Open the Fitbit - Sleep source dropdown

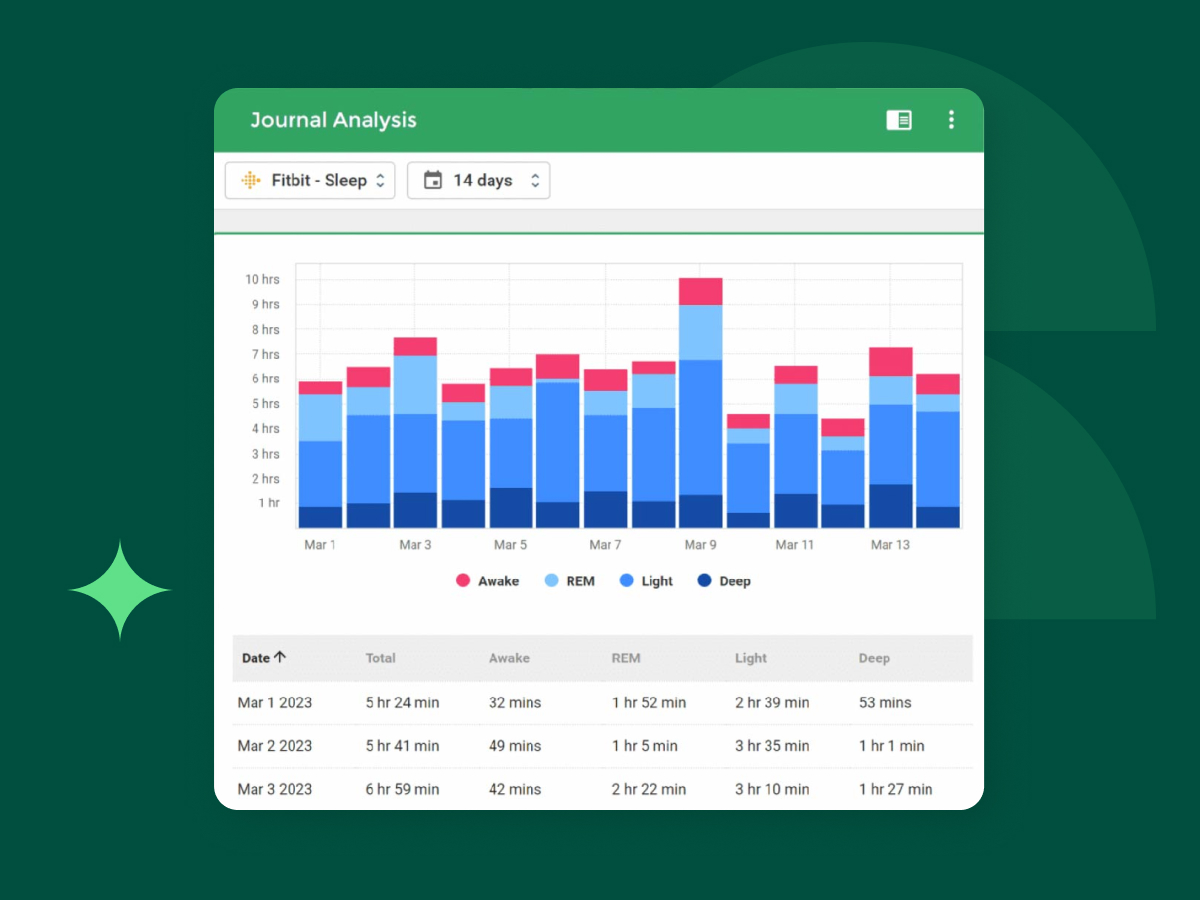pos(310,180)
